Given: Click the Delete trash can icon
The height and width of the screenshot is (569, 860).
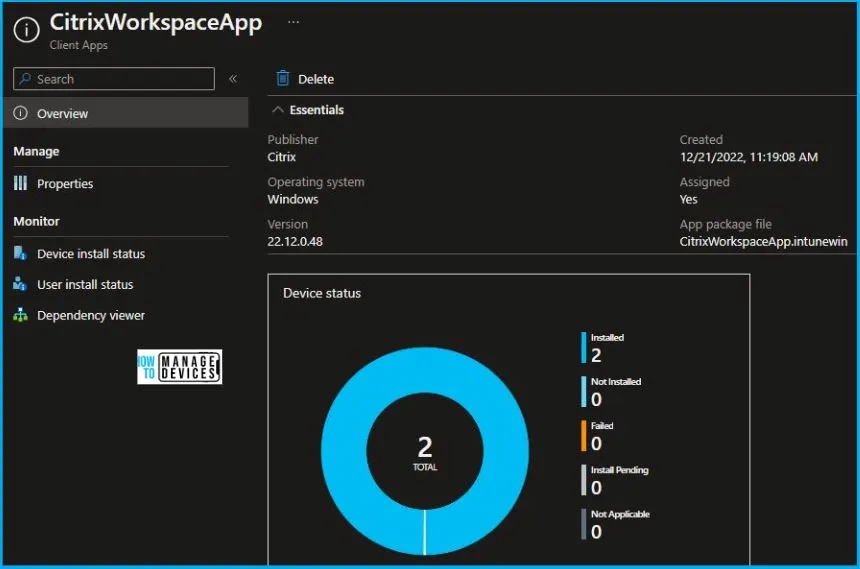Looking at the screenshot, I should [x=283, y=78].
